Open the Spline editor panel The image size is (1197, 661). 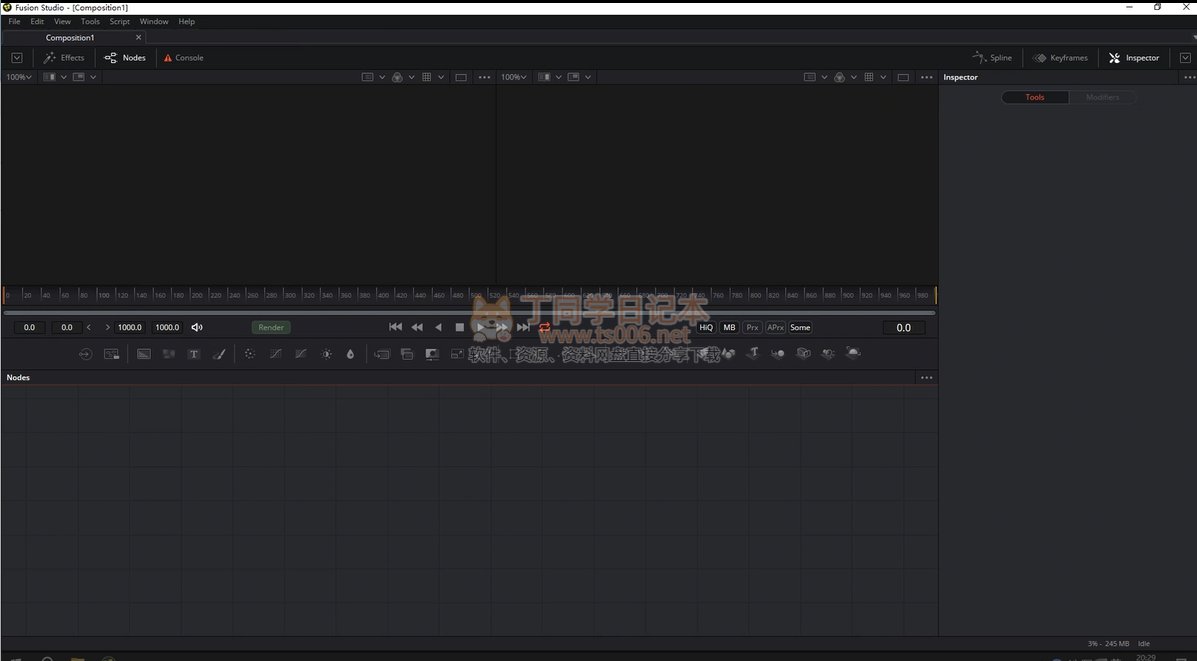pyautogui.click(x=992, y=58)
